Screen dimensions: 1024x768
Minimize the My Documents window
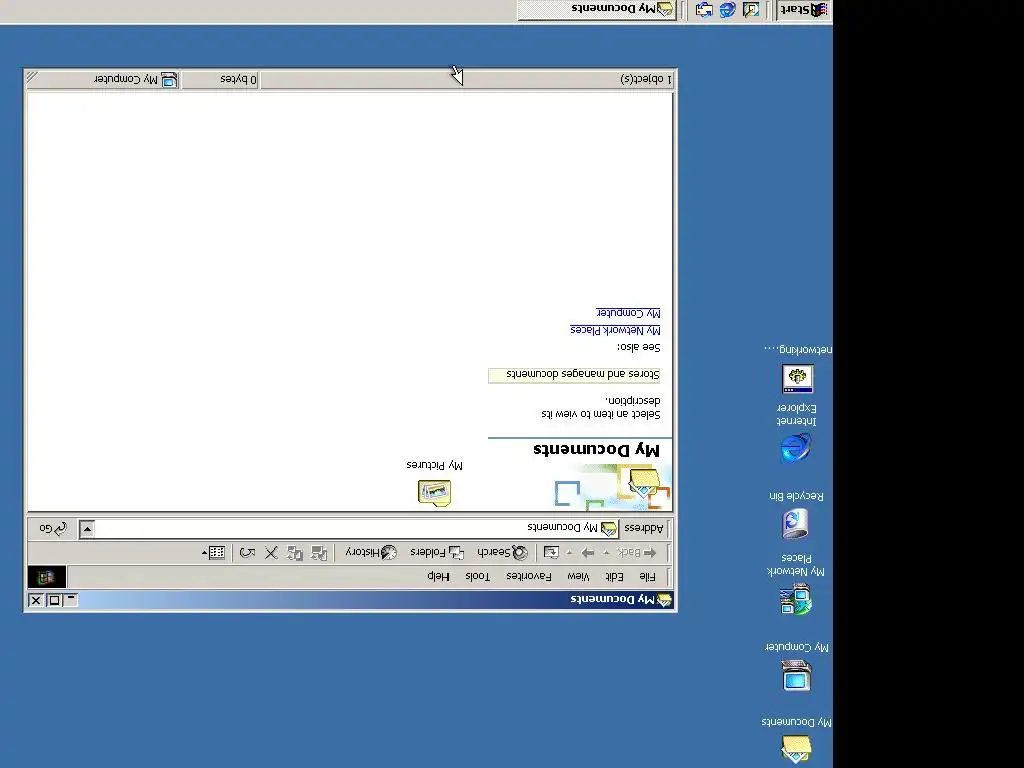71,600
